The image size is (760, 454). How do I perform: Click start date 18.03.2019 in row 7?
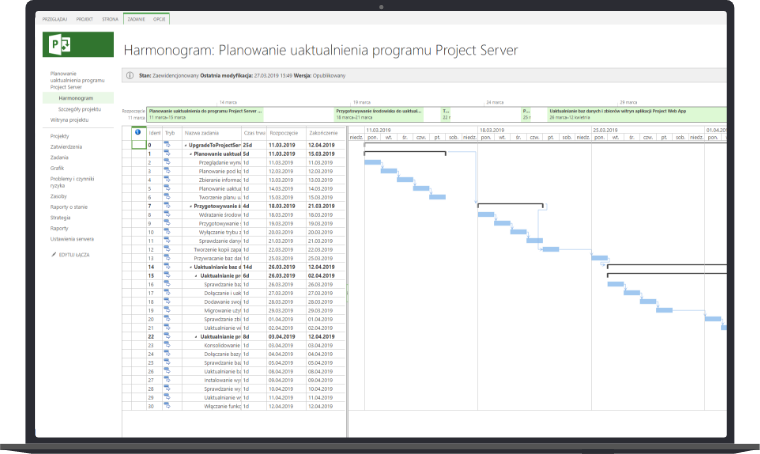point(282,206)
